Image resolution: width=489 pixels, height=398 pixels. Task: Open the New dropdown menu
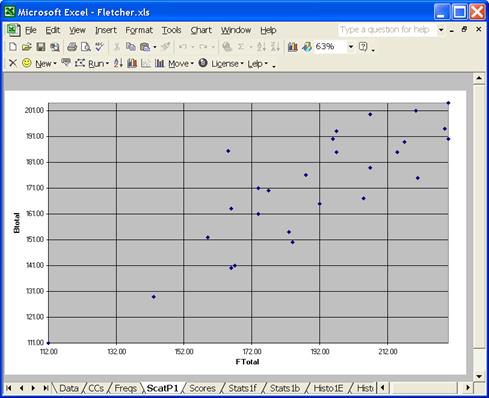click(46, 63)
